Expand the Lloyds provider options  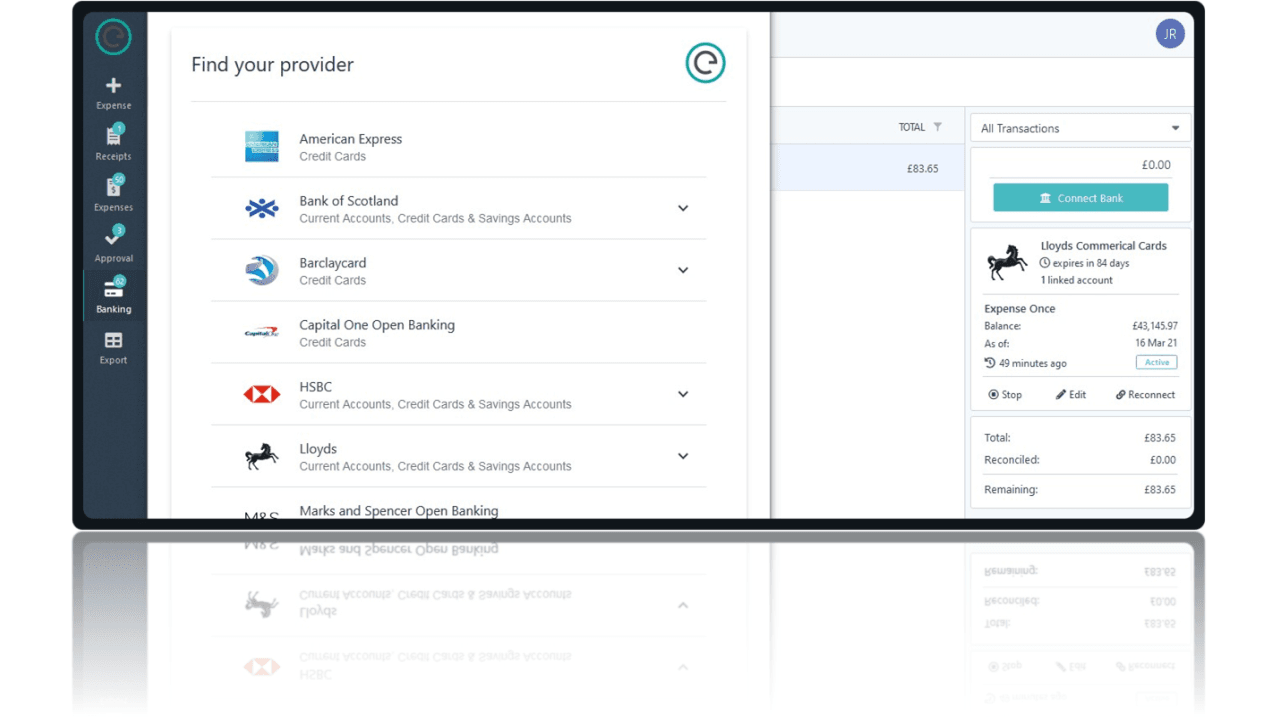(x=683, y=456)
